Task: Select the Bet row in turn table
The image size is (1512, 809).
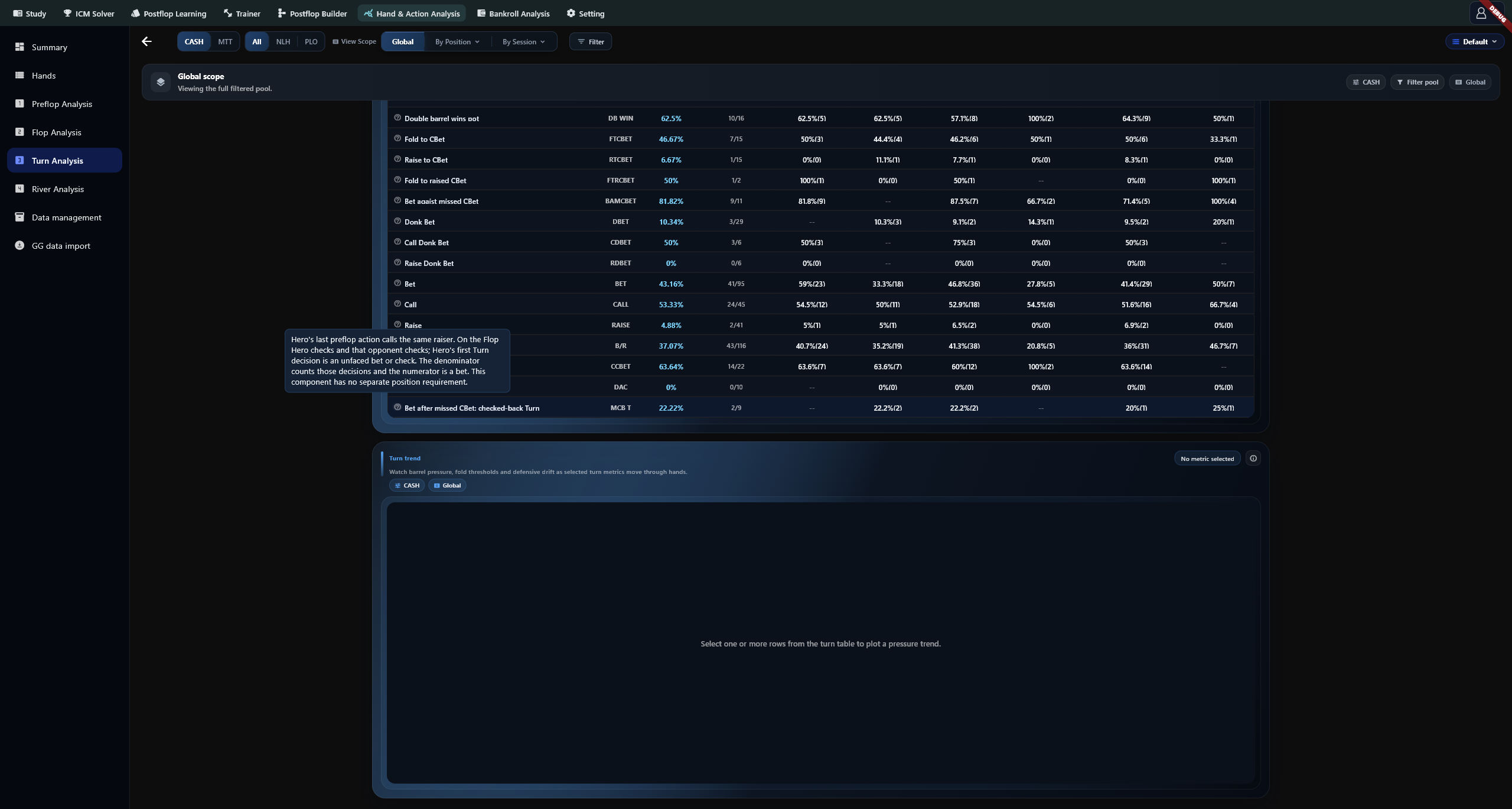Action: [820, 284]
